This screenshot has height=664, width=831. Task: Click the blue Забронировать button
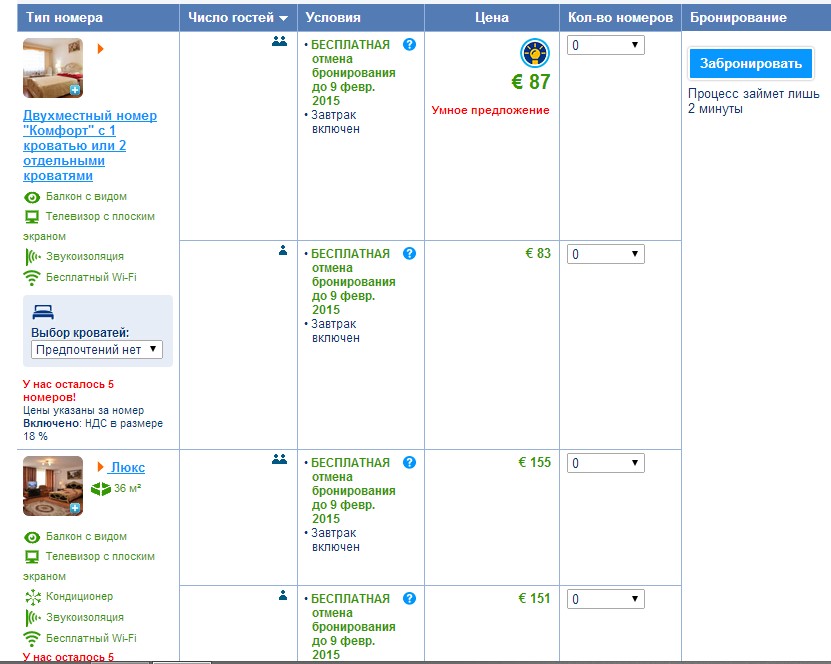click(750, 64)
